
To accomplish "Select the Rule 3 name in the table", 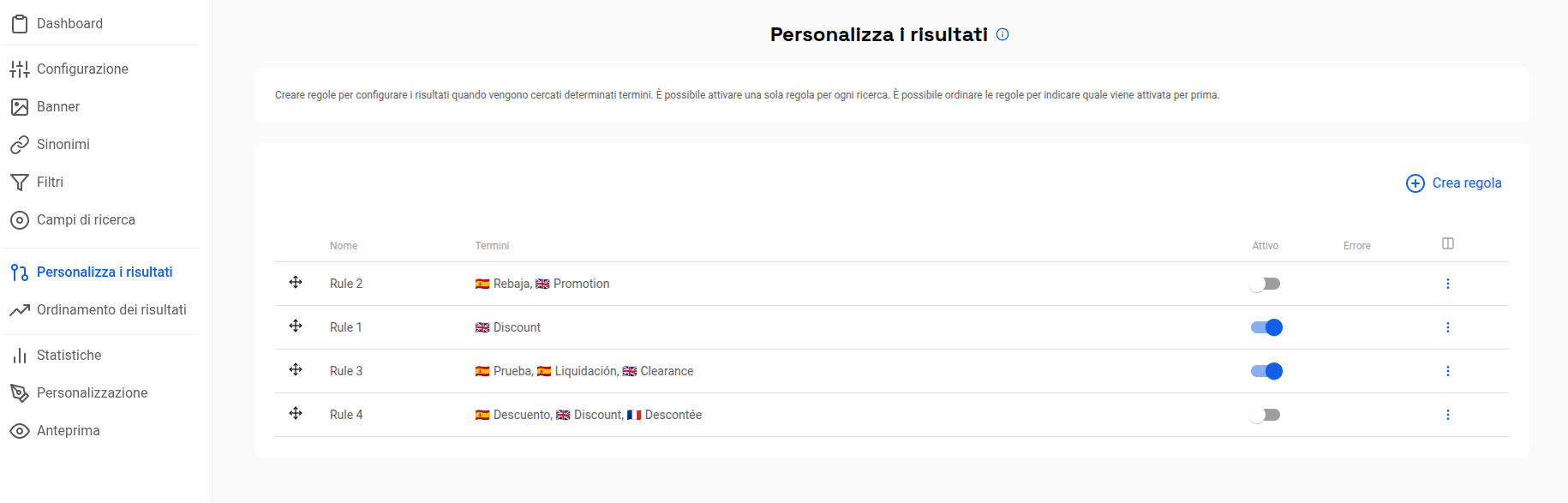I will (x=346, y=371).
